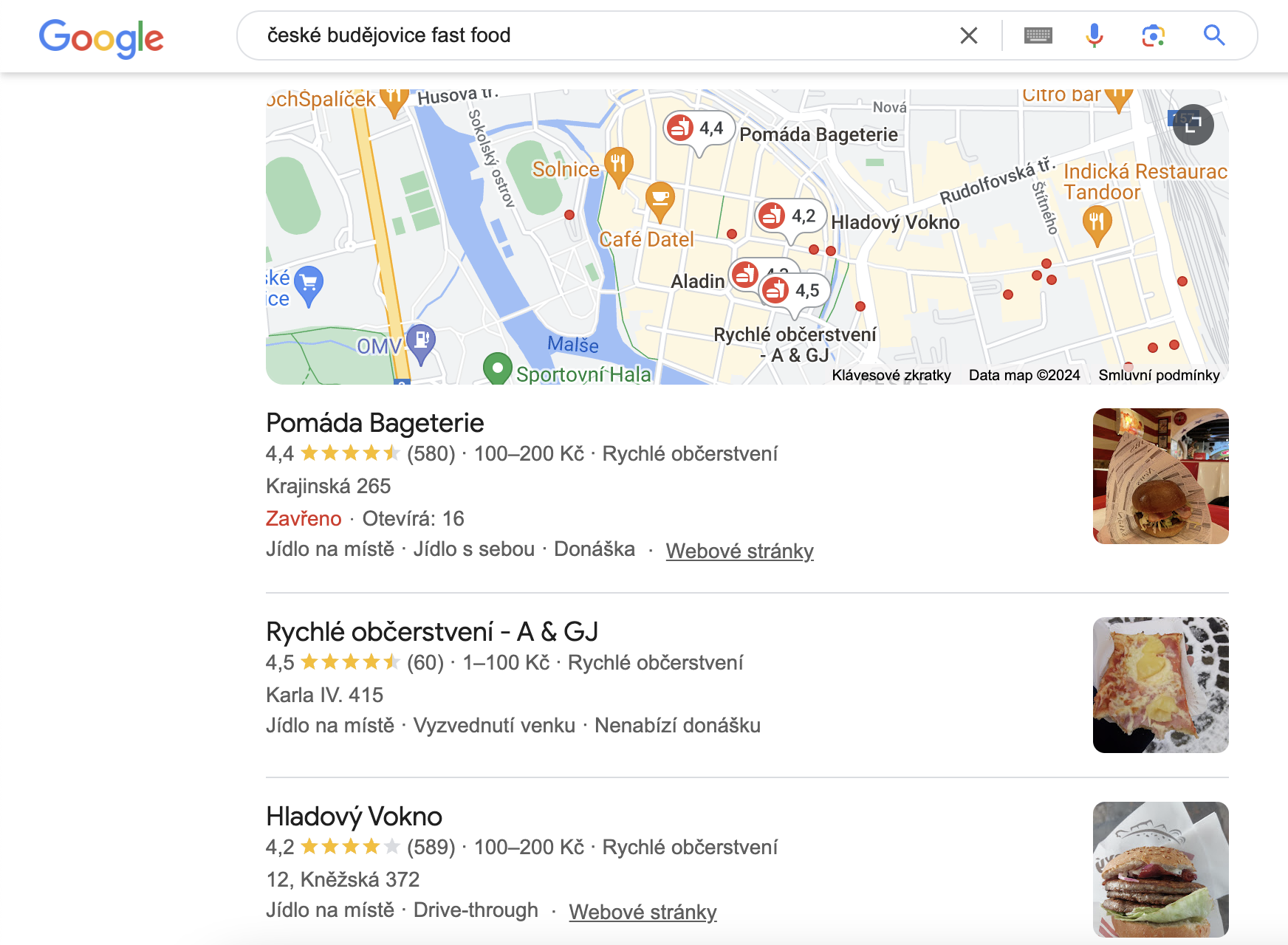Expand the map to full screen
The image size is (1288, 945).
click(1193, 125)
